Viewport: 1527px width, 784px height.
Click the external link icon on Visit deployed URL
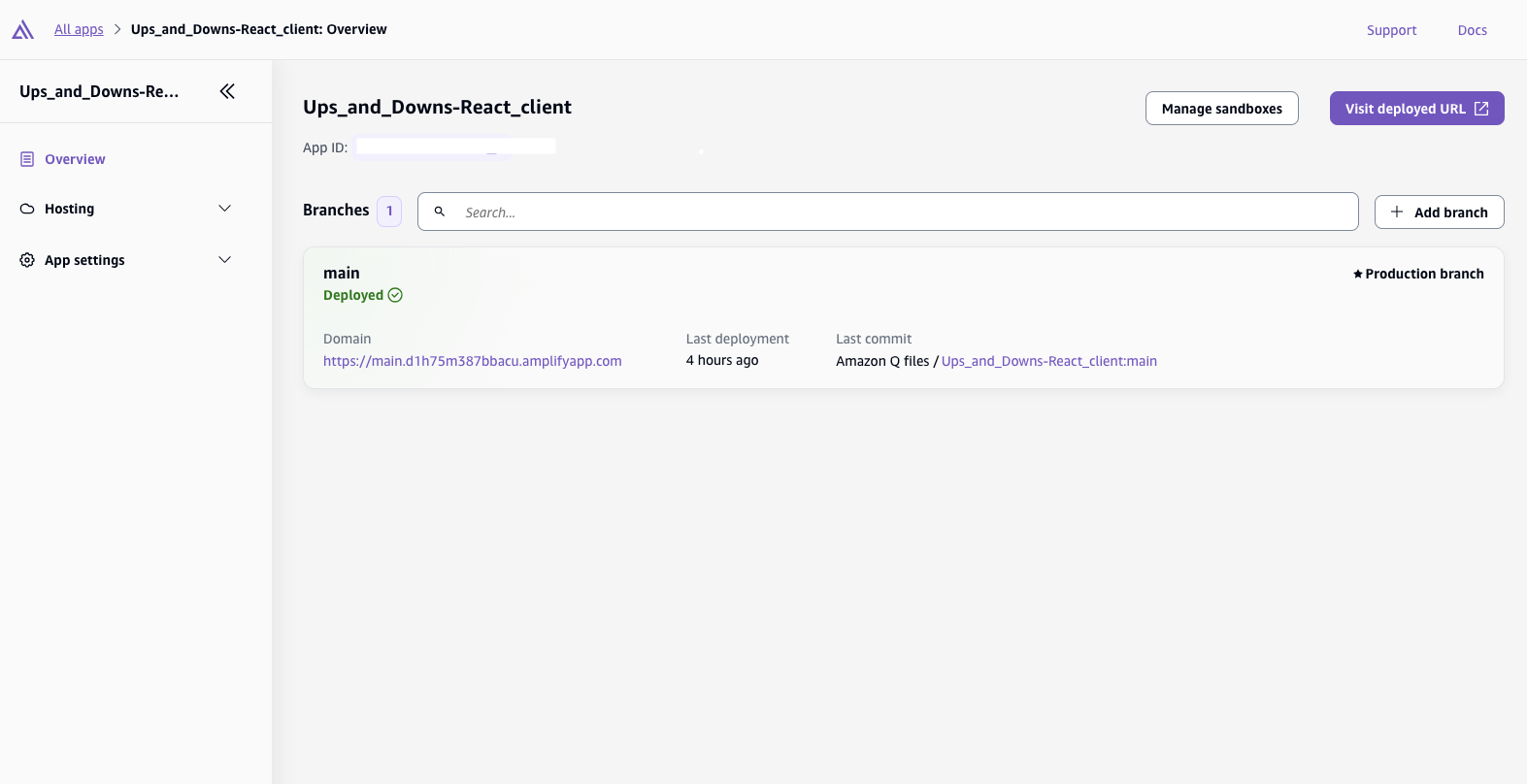pyautogui.click(x=1481, y=109)
